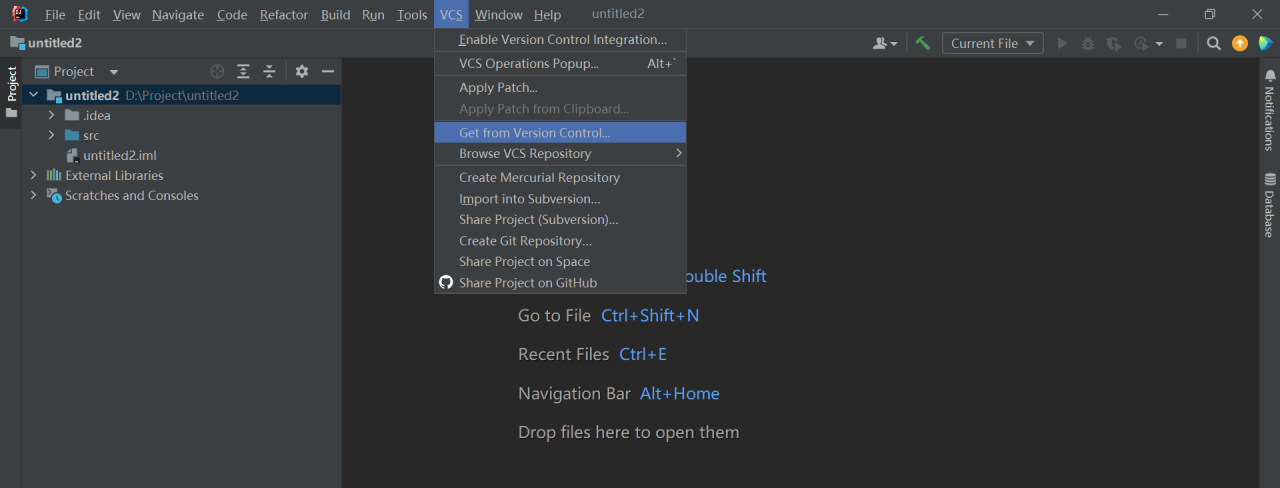Open Project panel gear options
The image size is (1280, 488).
point(302,71)
